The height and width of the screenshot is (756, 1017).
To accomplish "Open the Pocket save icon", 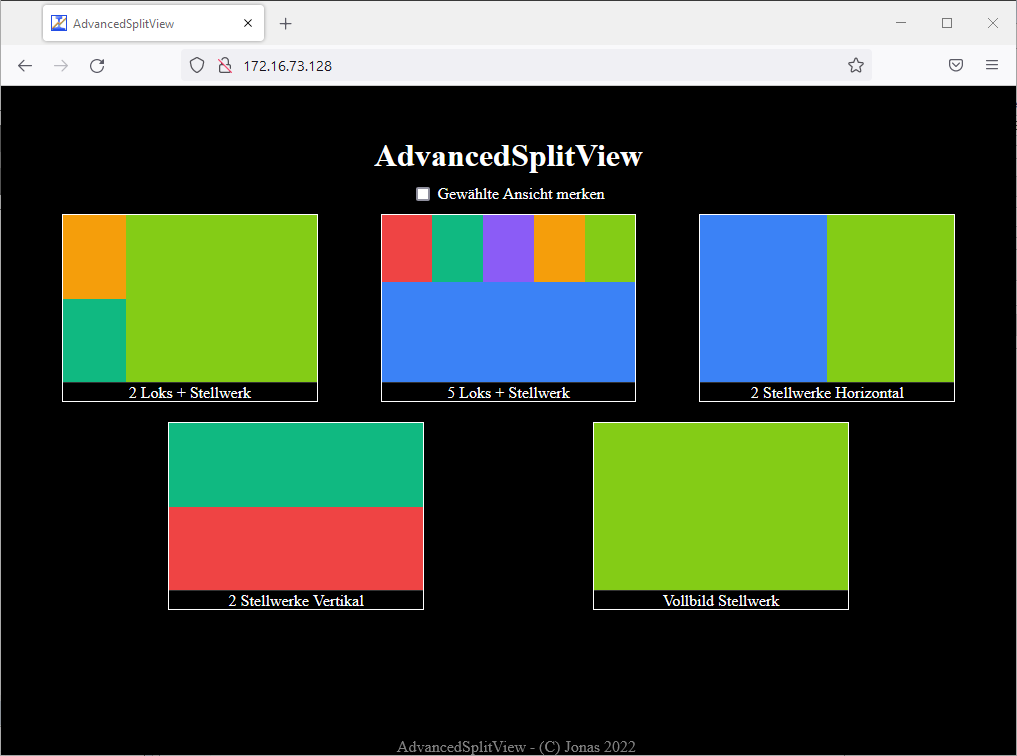I will (x=956, y=66).
